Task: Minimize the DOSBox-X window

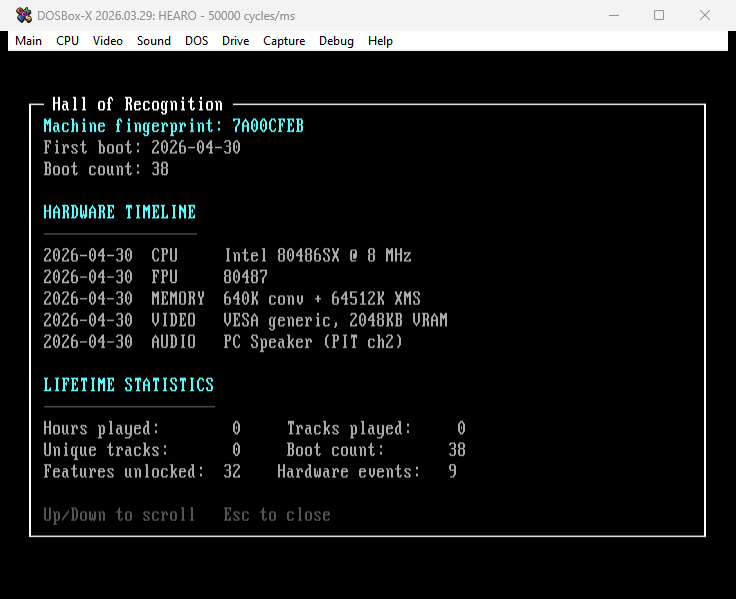Action: pyautogui.click(x=614, y=15)
